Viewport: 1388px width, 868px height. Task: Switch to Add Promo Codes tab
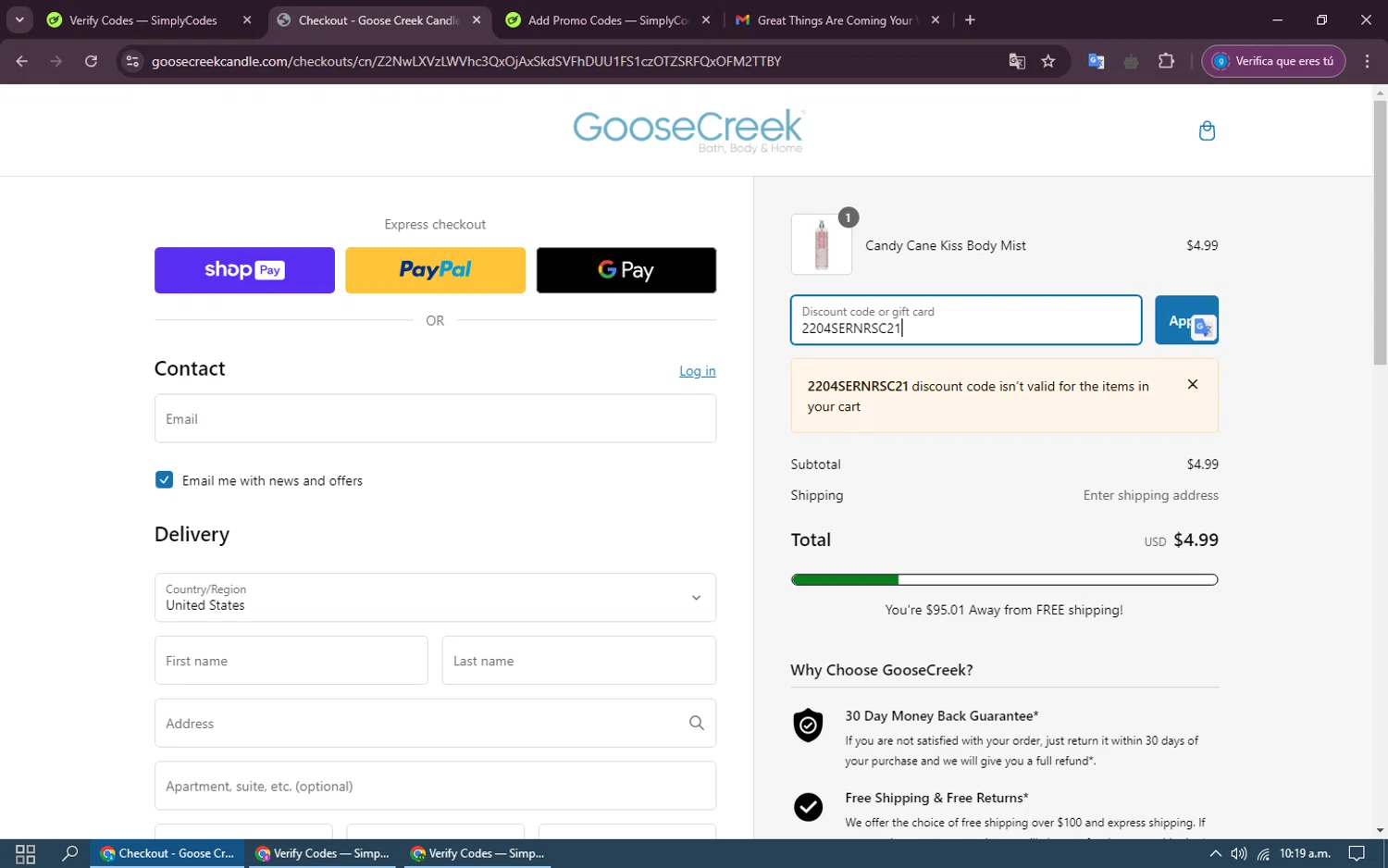coord(609,19)
